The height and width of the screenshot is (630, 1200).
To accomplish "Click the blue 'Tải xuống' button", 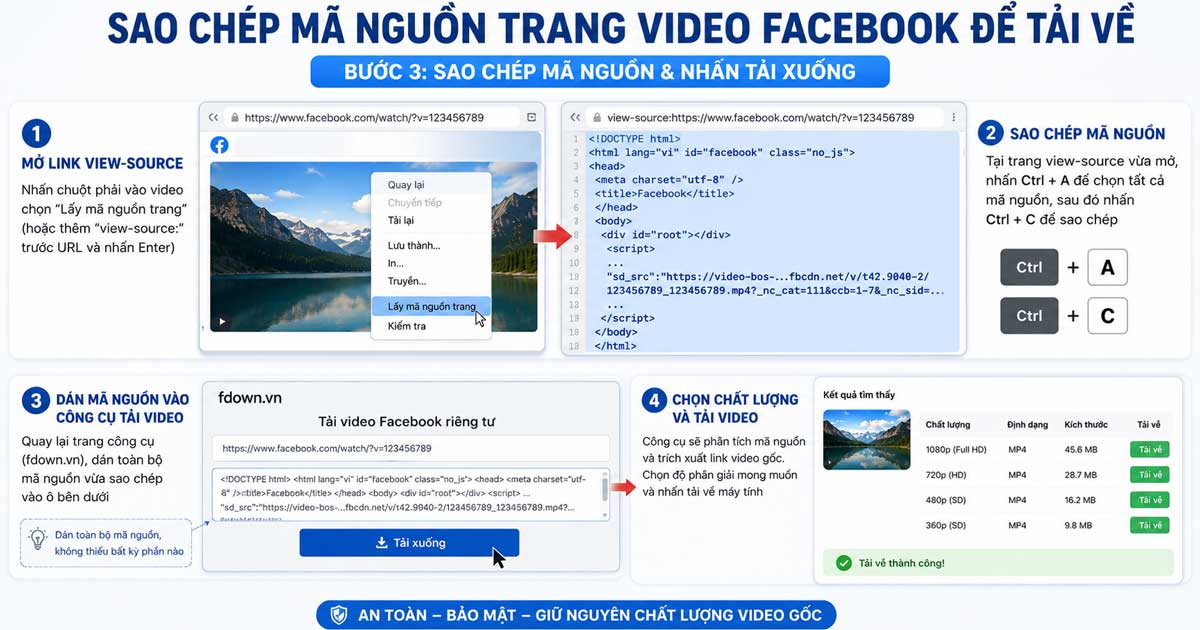I will click(x=409, y=543).
